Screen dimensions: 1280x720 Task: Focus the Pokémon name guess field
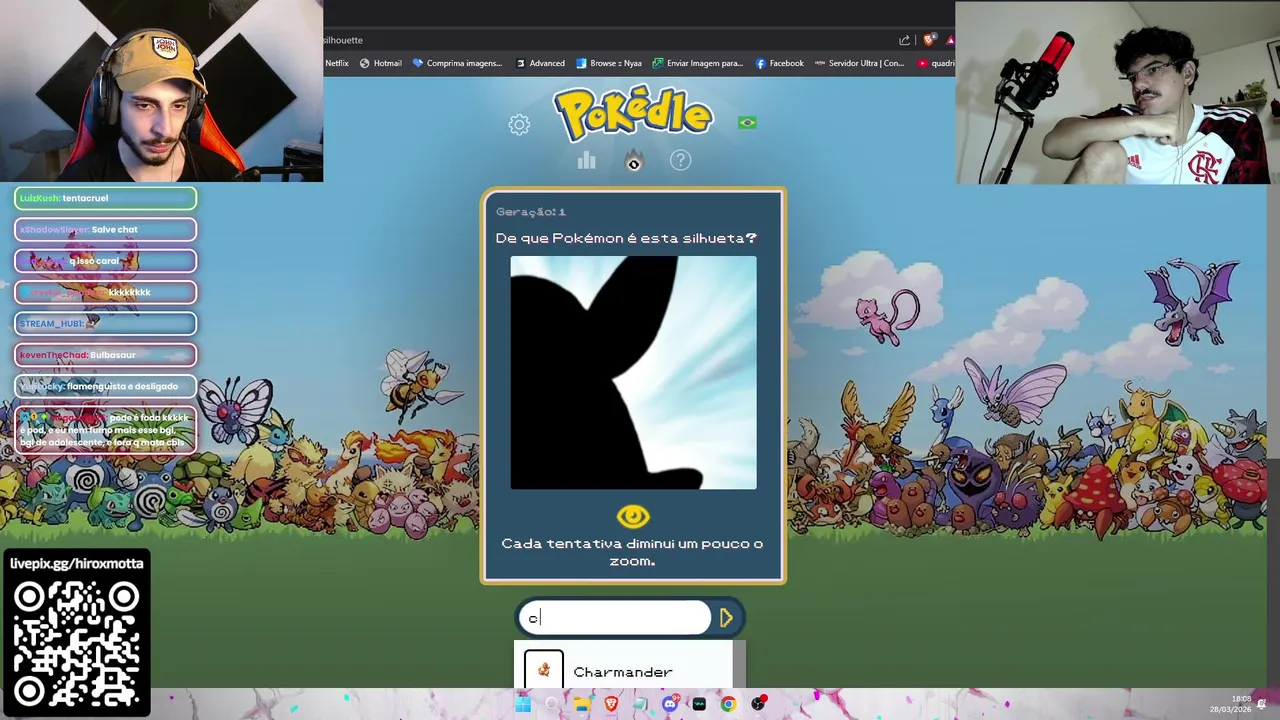click(x=615, y=618)
